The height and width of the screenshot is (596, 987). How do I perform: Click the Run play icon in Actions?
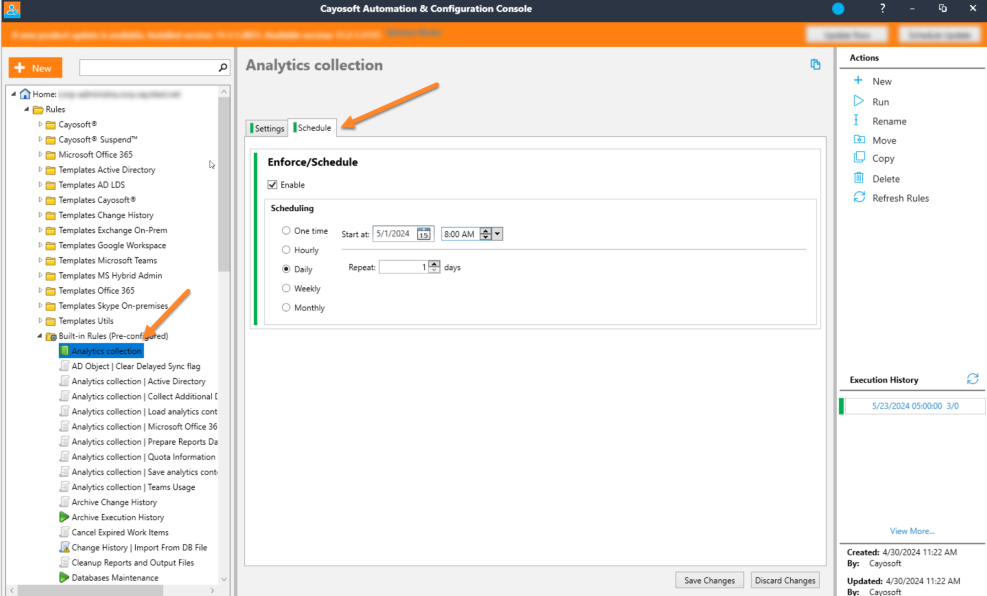(859, 101)
